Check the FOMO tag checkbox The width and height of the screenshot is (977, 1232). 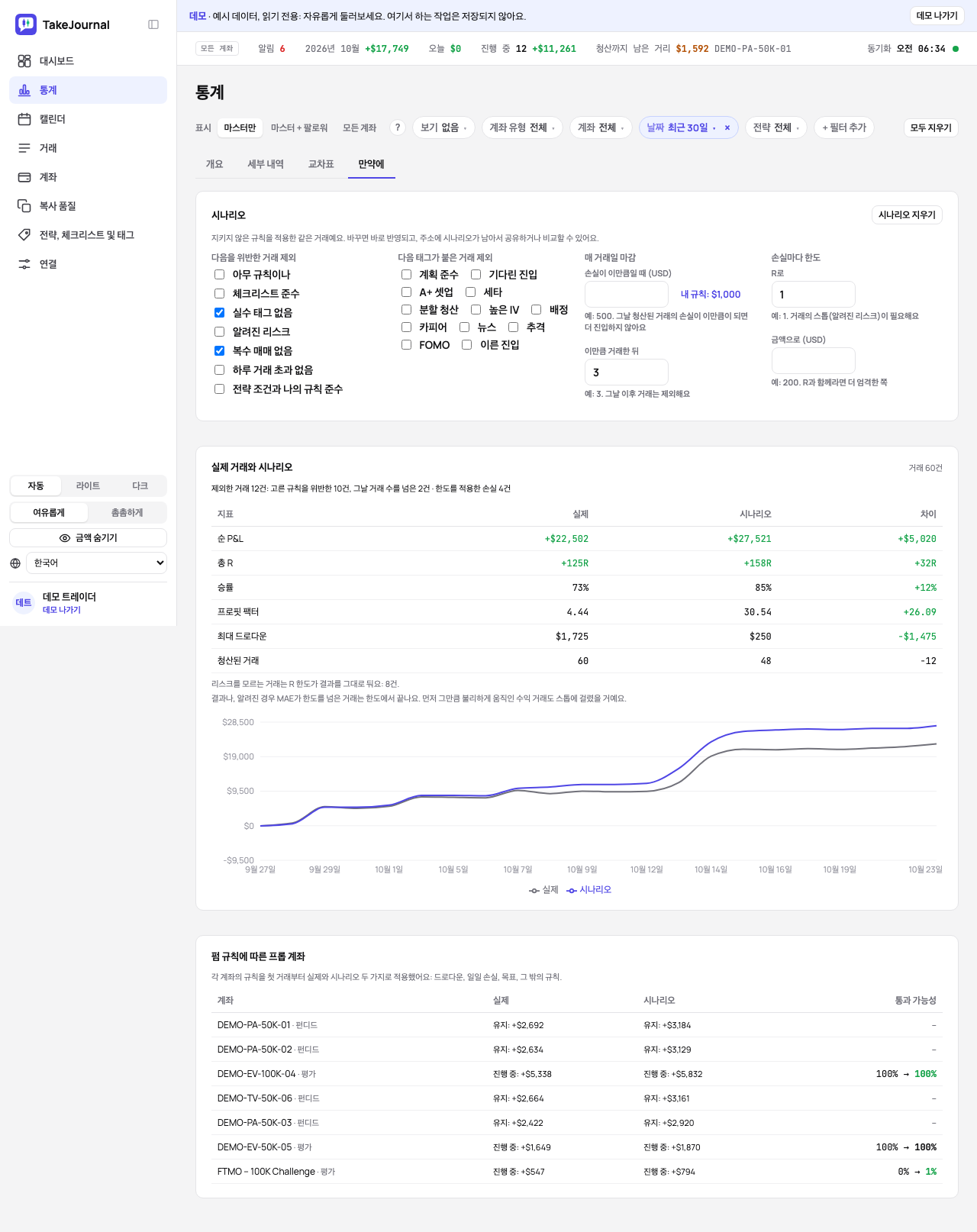point(406,345)
